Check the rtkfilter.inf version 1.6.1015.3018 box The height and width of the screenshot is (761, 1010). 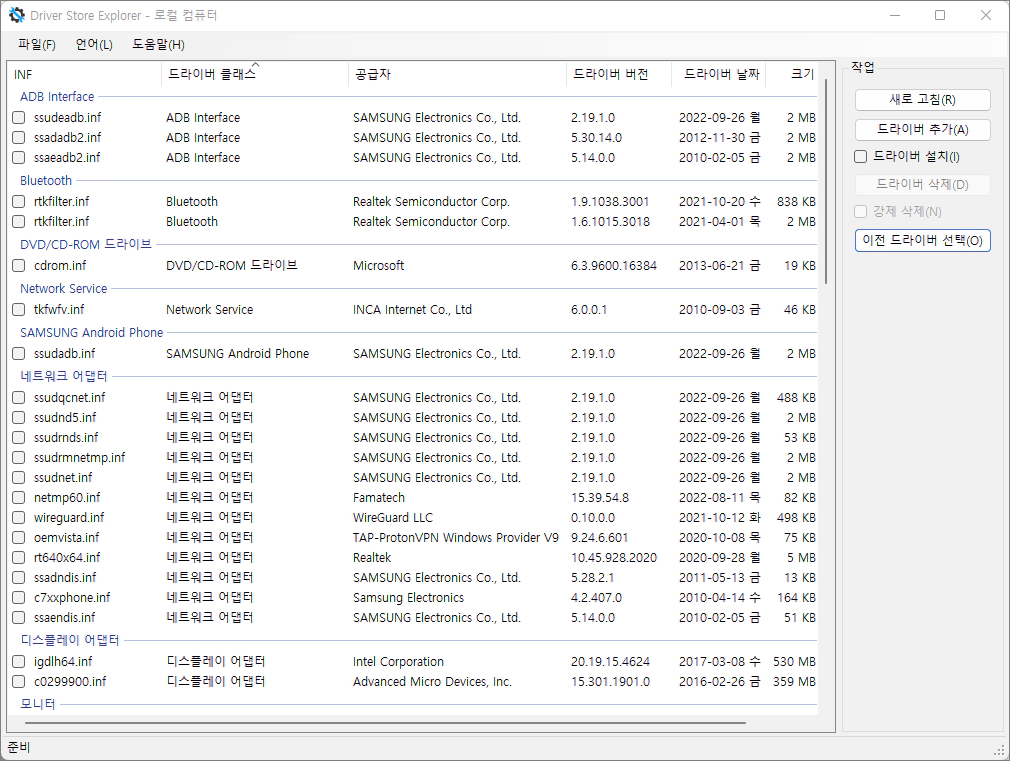click(x=19, y=222)
